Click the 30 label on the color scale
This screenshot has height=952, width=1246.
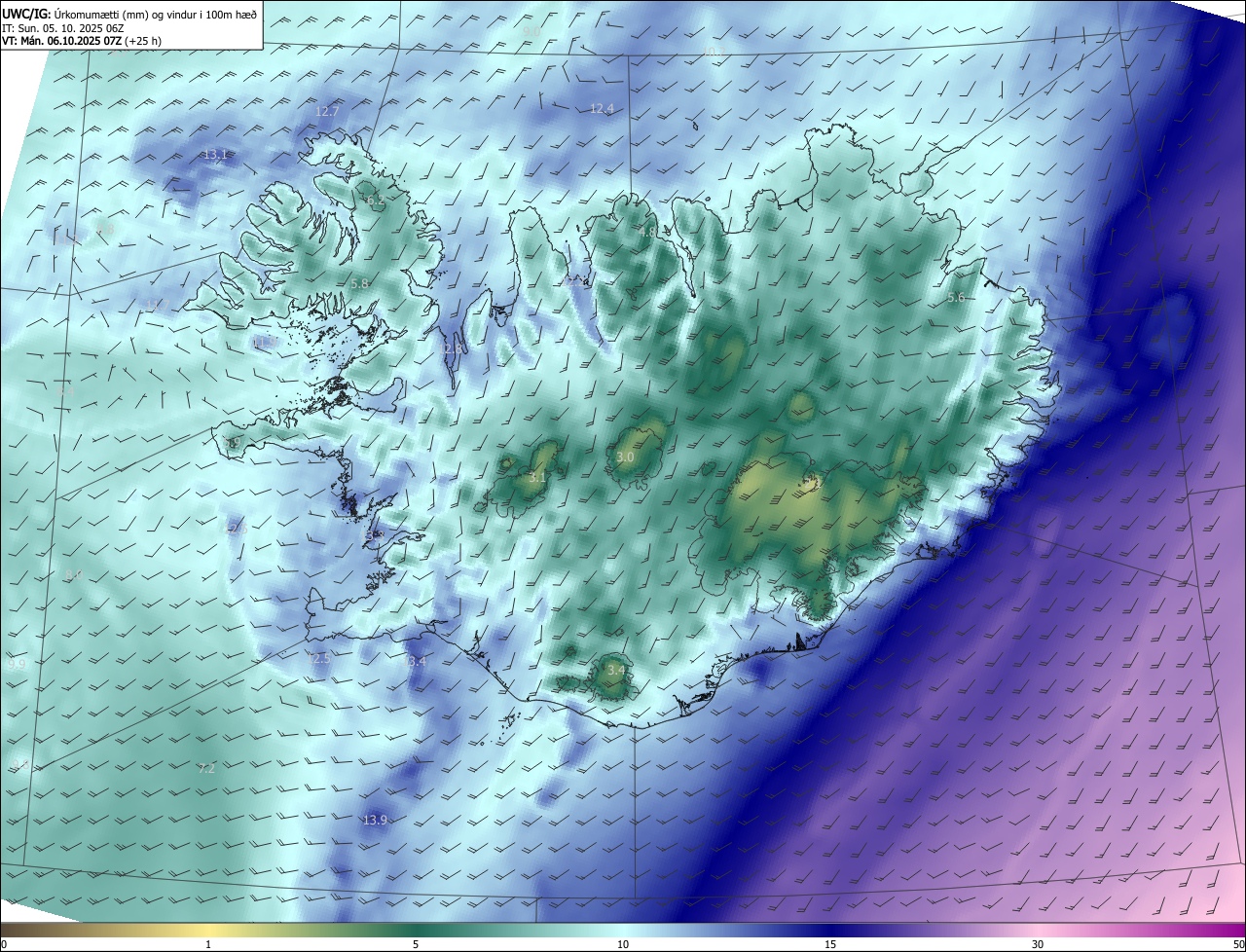click(1038, 944)
